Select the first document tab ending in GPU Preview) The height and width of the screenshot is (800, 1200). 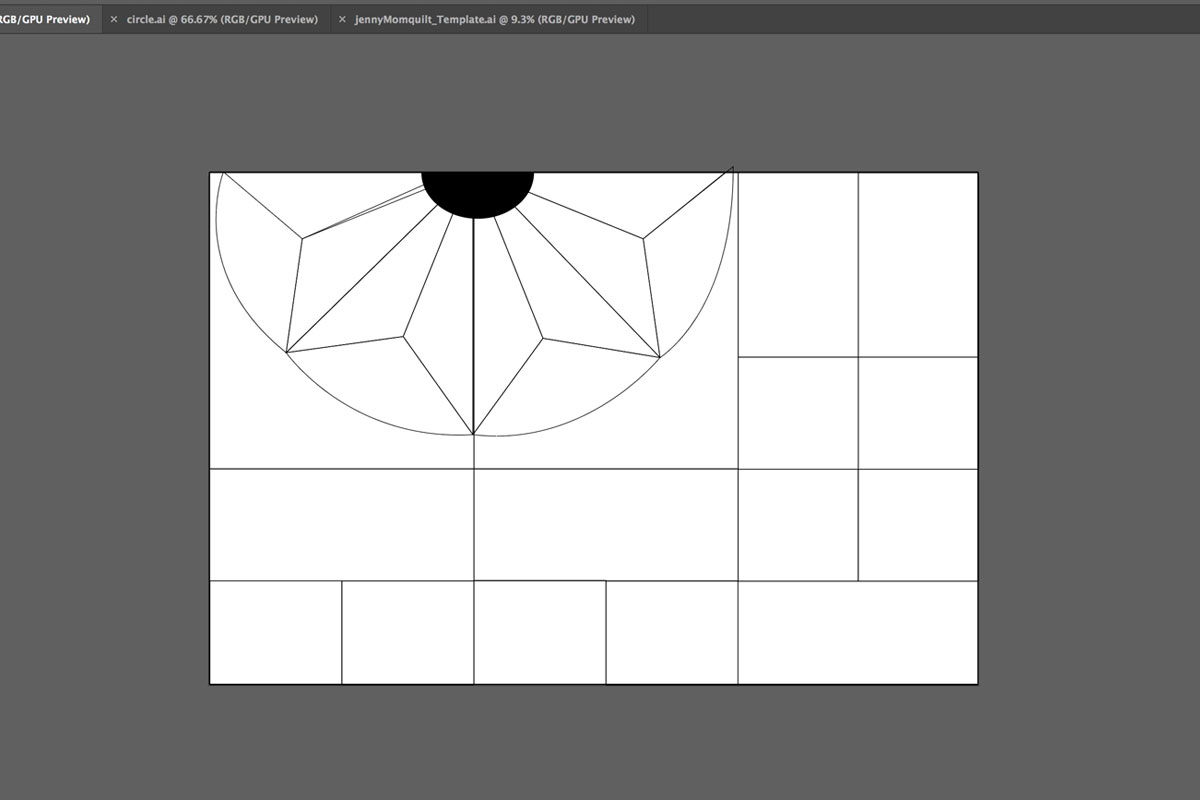[x=50, y=19]
